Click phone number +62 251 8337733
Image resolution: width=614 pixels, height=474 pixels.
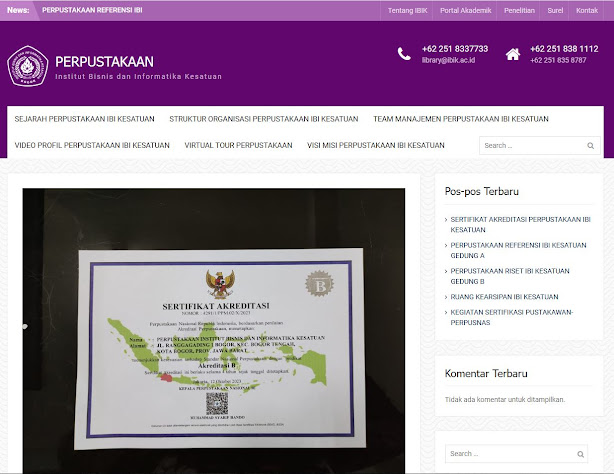[455, 49]
